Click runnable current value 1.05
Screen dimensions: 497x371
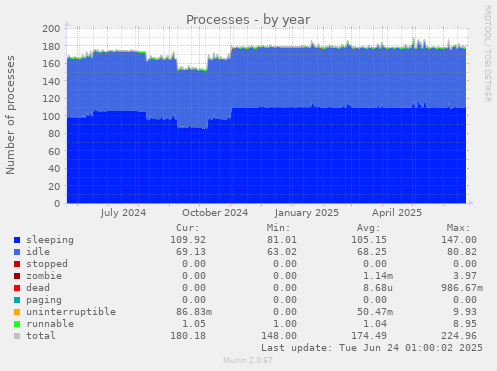click(194, 324)
